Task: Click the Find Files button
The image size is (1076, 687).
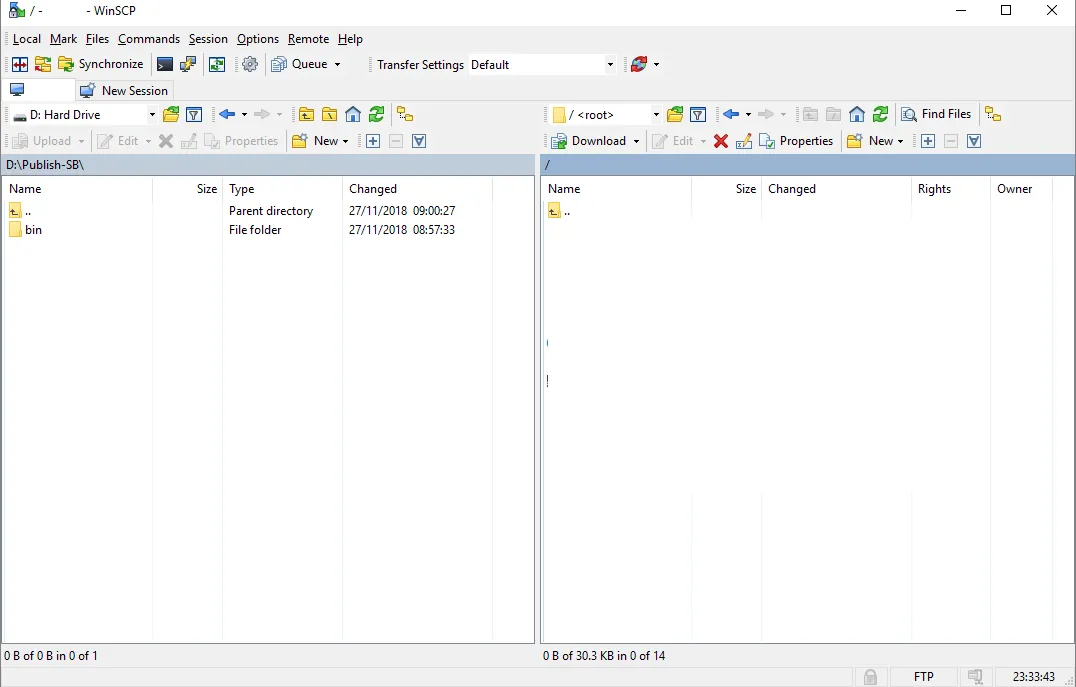Action: pos(936,114)
